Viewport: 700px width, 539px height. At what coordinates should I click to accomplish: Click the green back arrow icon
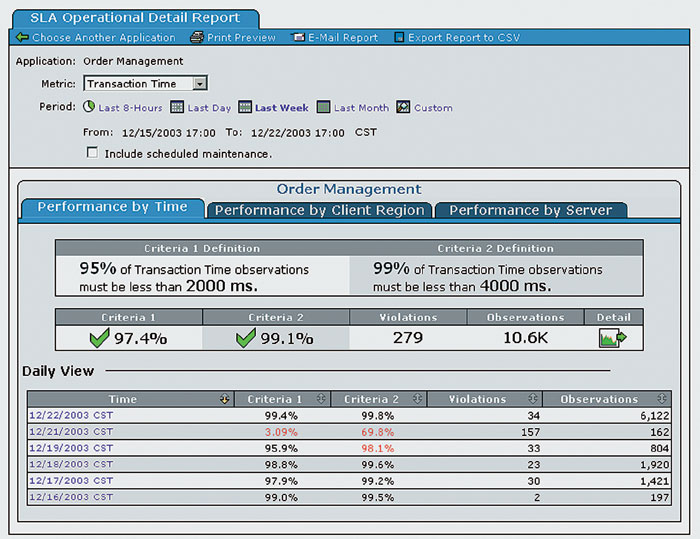[22, 38]
